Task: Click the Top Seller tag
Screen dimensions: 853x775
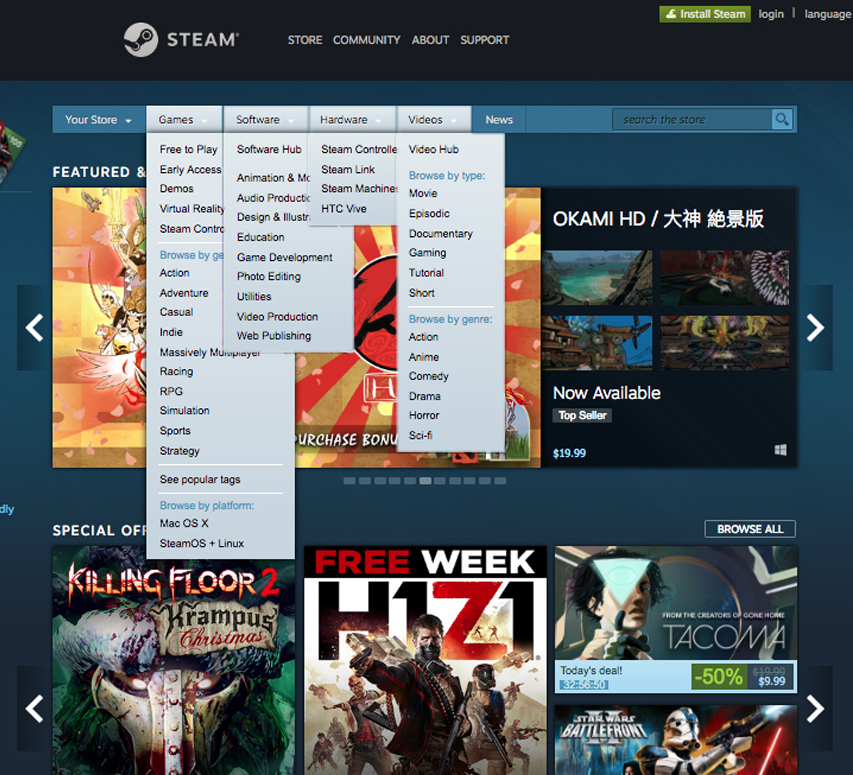Action: pos(582,416)
